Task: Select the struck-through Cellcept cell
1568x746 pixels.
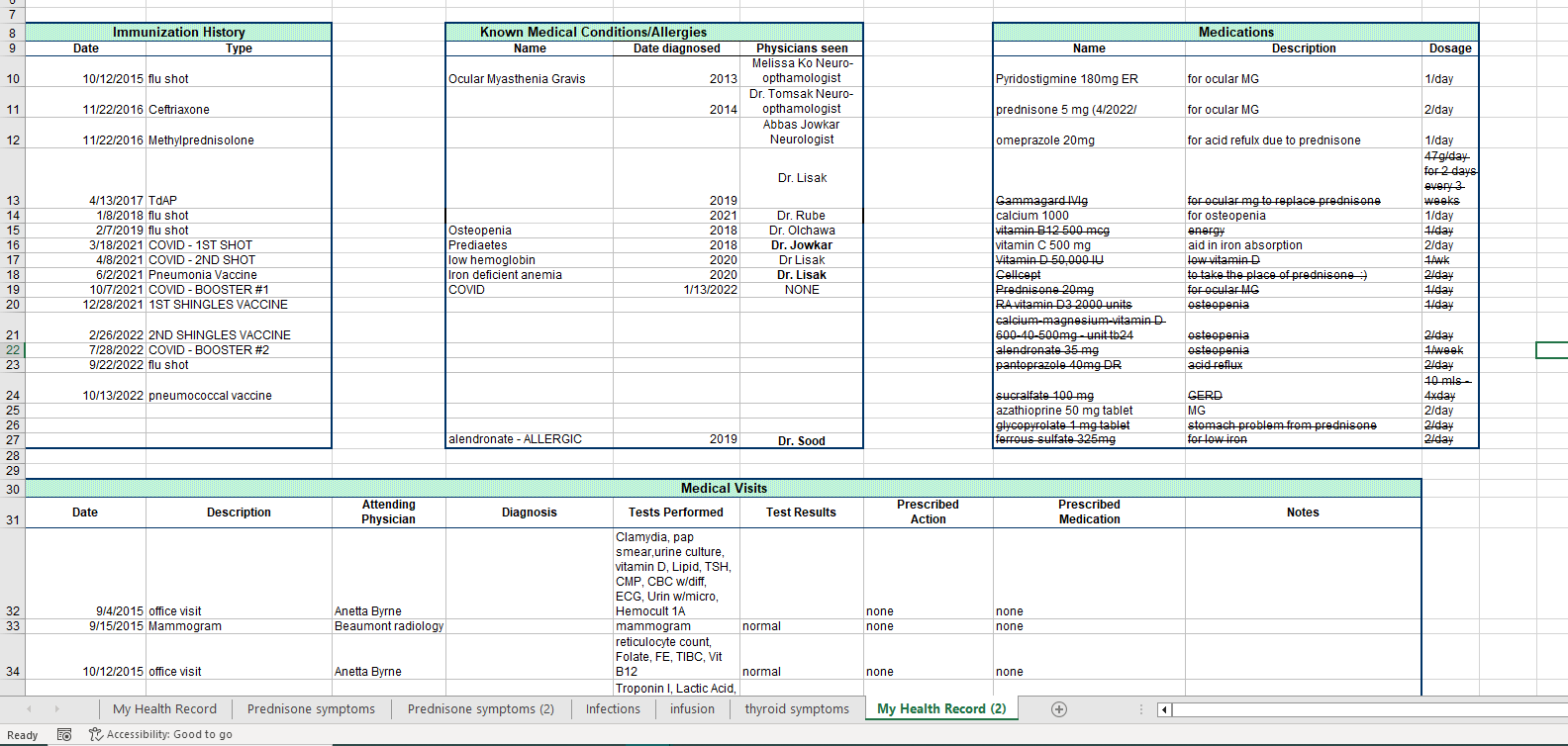Action: coord(1089,274)
